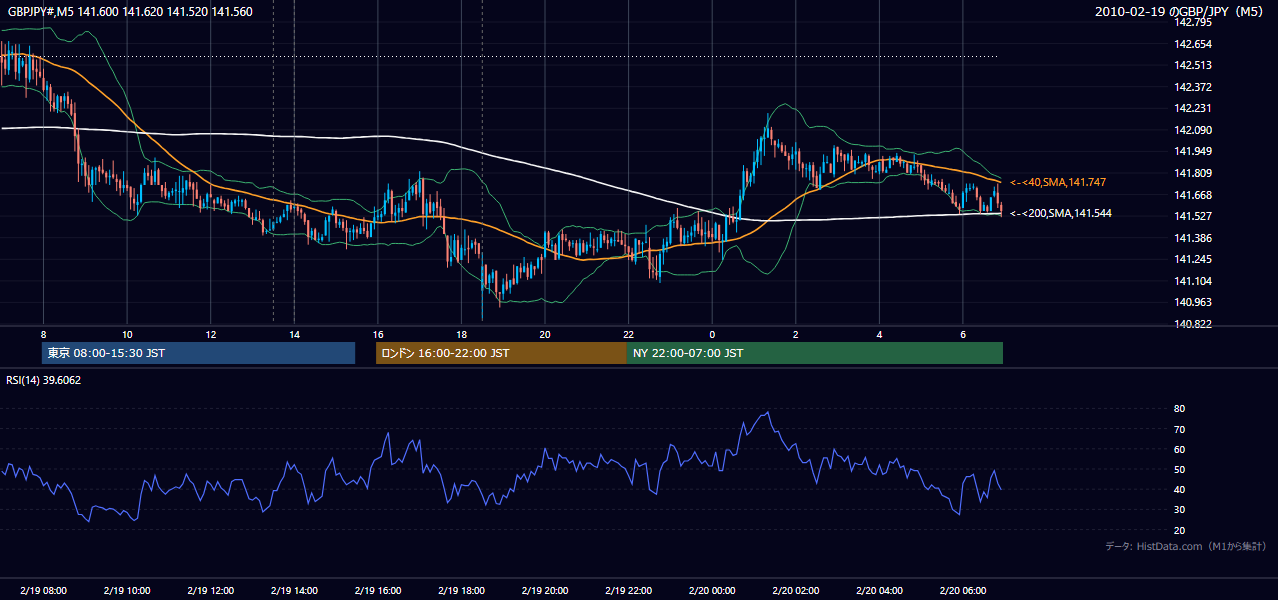Click hour label 14 under price chart
The image size is (1278, 600).
[294, 334]
